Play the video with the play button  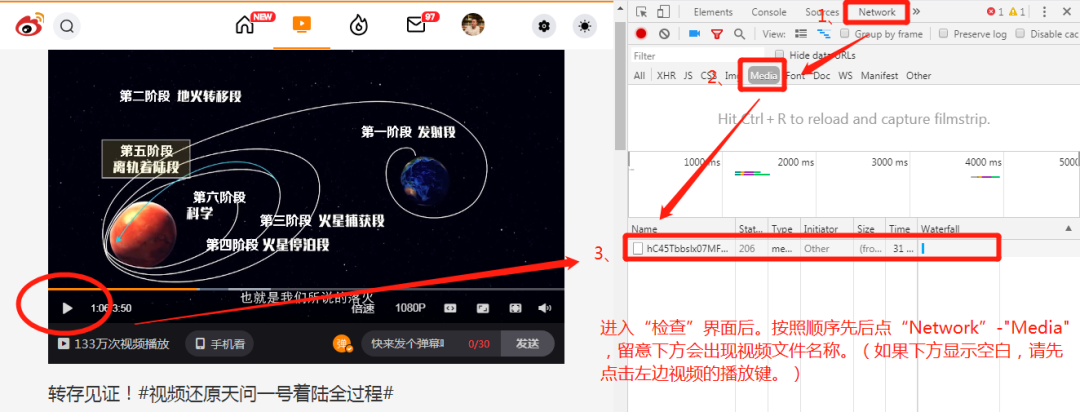[68, 308]
